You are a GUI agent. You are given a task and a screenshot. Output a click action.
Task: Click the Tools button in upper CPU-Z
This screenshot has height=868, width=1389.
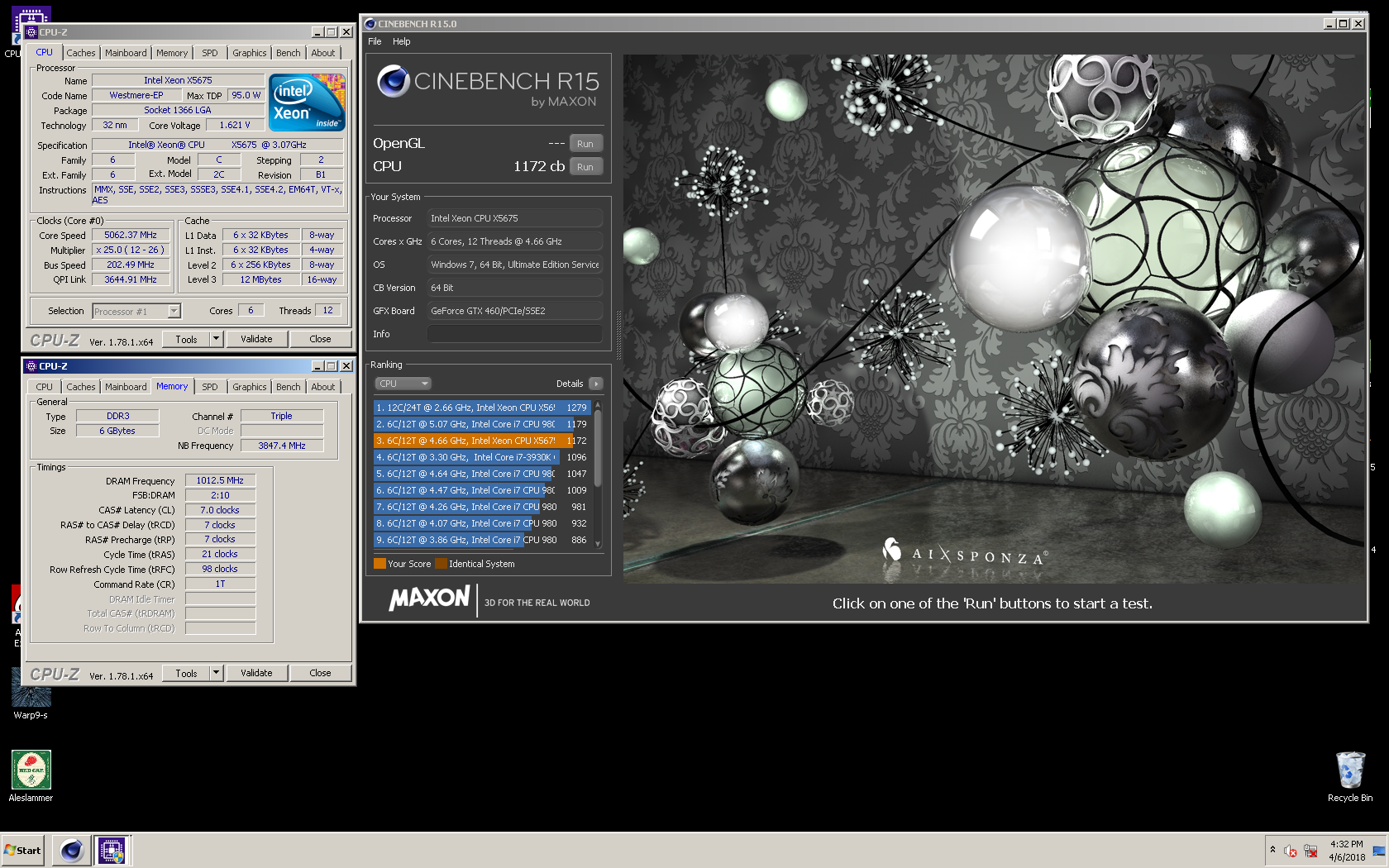[x=186, y=339]
